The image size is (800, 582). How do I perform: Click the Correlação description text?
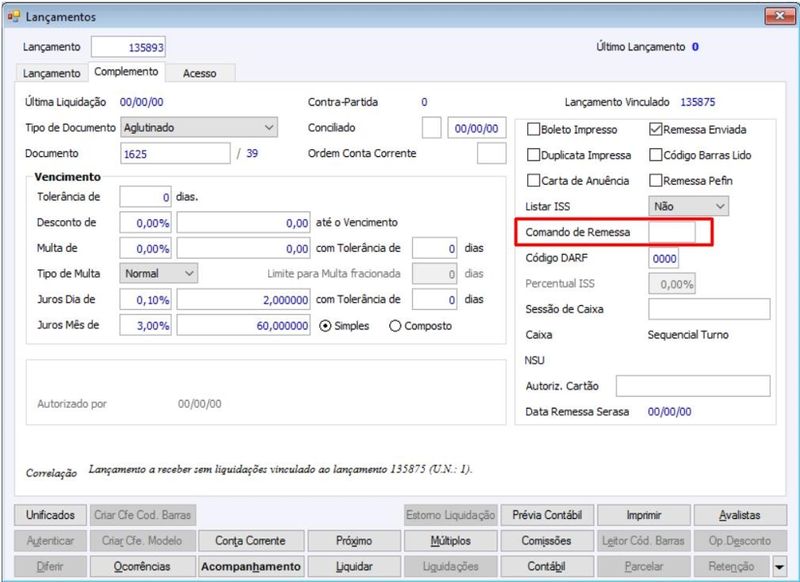(x=280, y=469)
